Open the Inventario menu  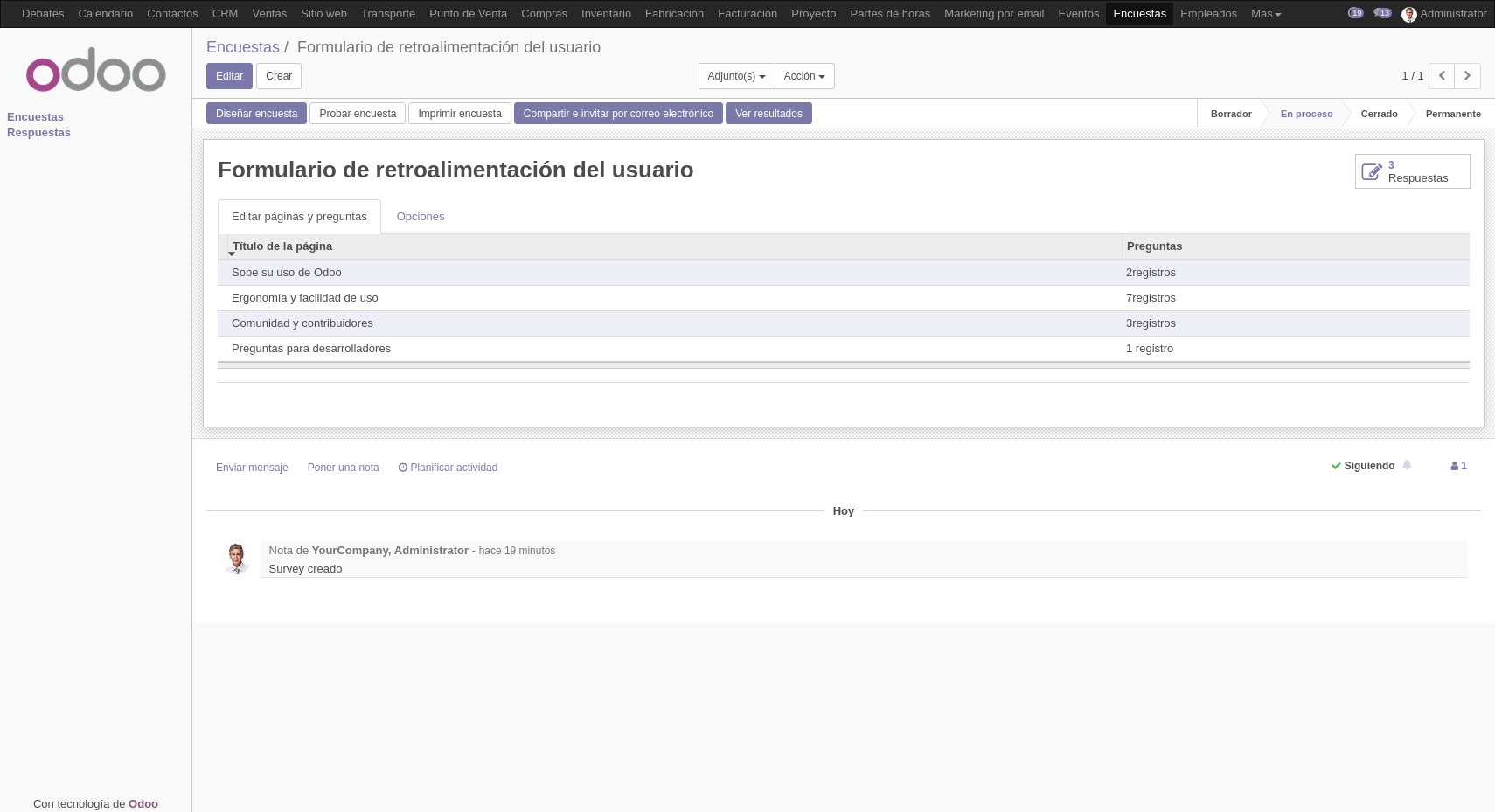click(x=606, y=14)
